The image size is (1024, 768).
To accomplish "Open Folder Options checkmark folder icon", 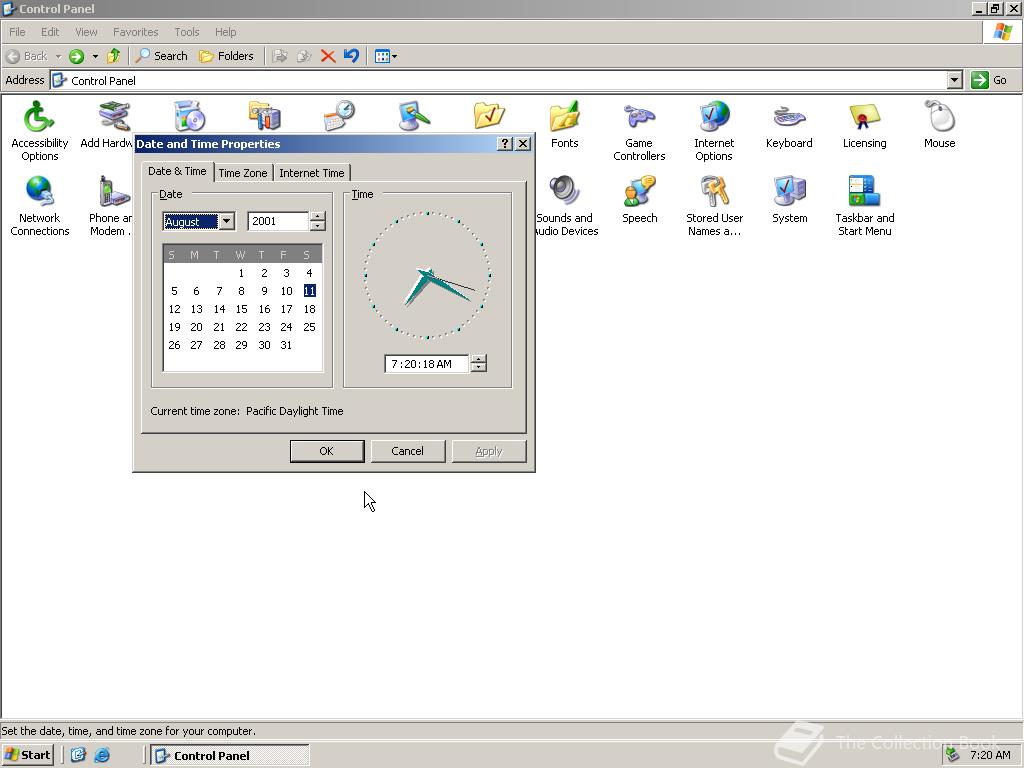I will pyautogui.click(x=489, y=116).
